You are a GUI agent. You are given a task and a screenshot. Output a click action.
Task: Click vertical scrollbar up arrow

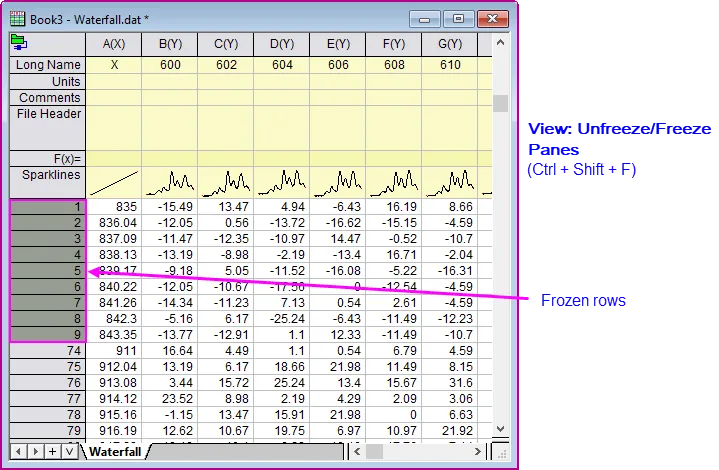(x=500, y=43)
